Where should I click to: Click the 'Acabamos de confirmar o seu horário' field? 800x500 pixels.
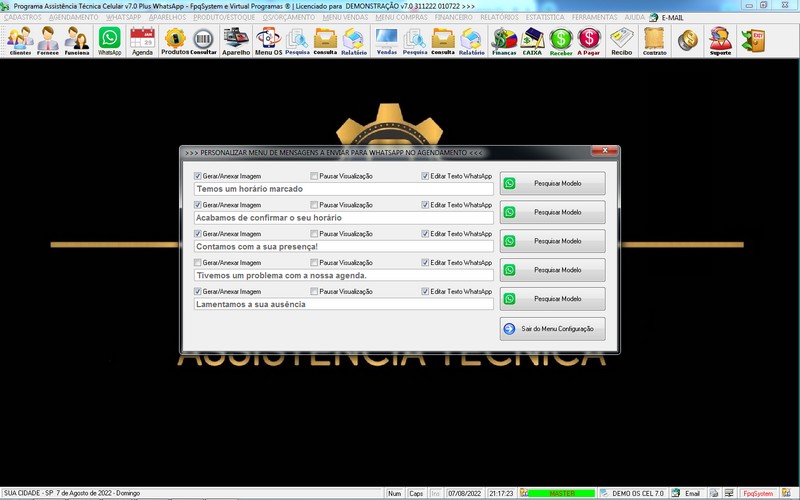343,218
